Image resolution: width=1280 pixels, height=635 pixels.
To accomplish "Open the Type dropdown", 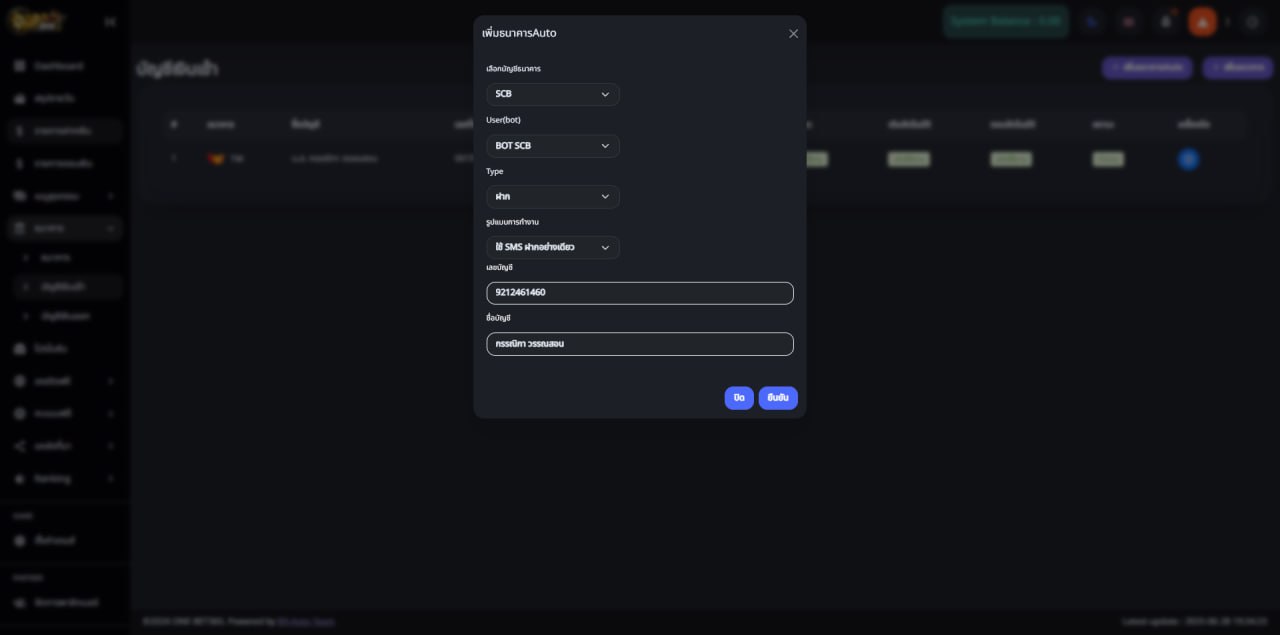I will pyautogui.click(x=552, y=197).
